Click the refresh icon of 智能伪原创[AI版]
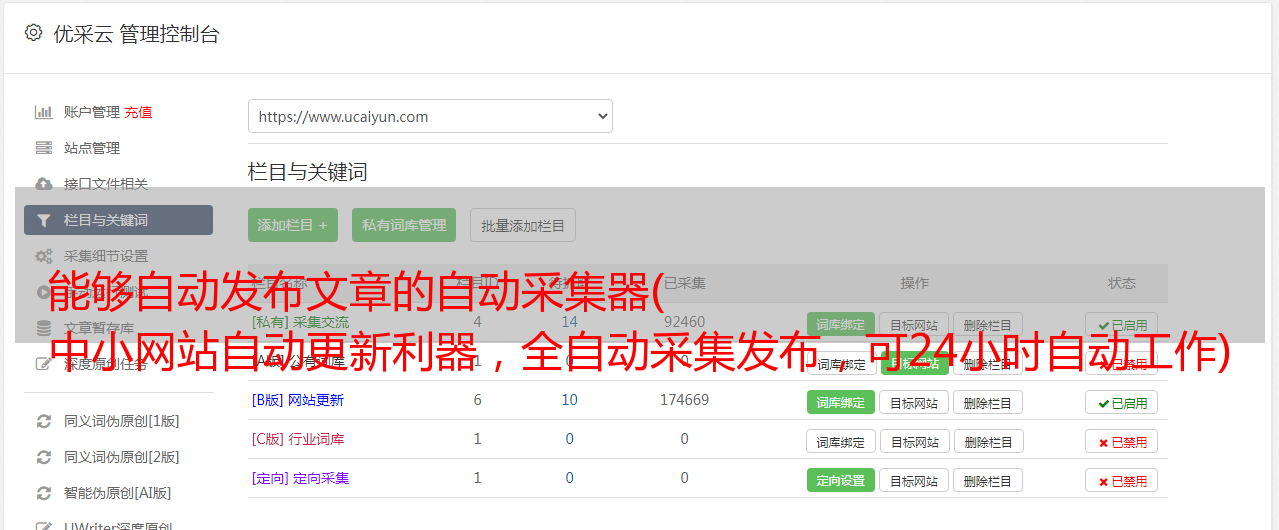 [x=43, y=493]
